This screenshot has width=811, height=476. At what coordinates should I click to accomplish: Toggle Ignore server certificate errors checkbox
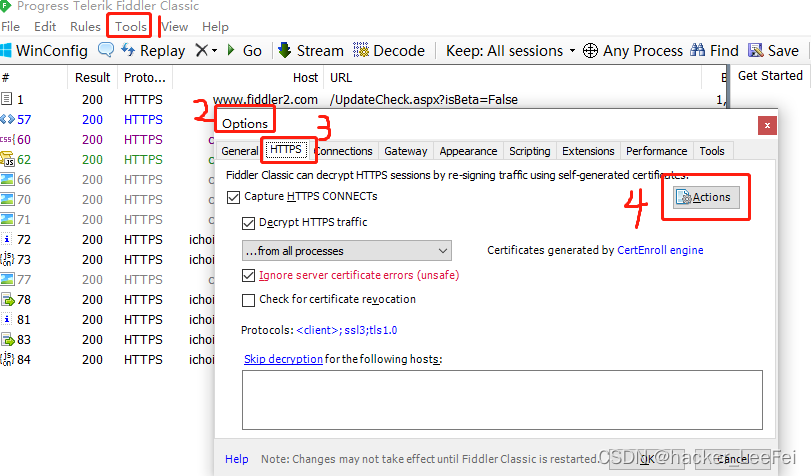pos(248,275)
